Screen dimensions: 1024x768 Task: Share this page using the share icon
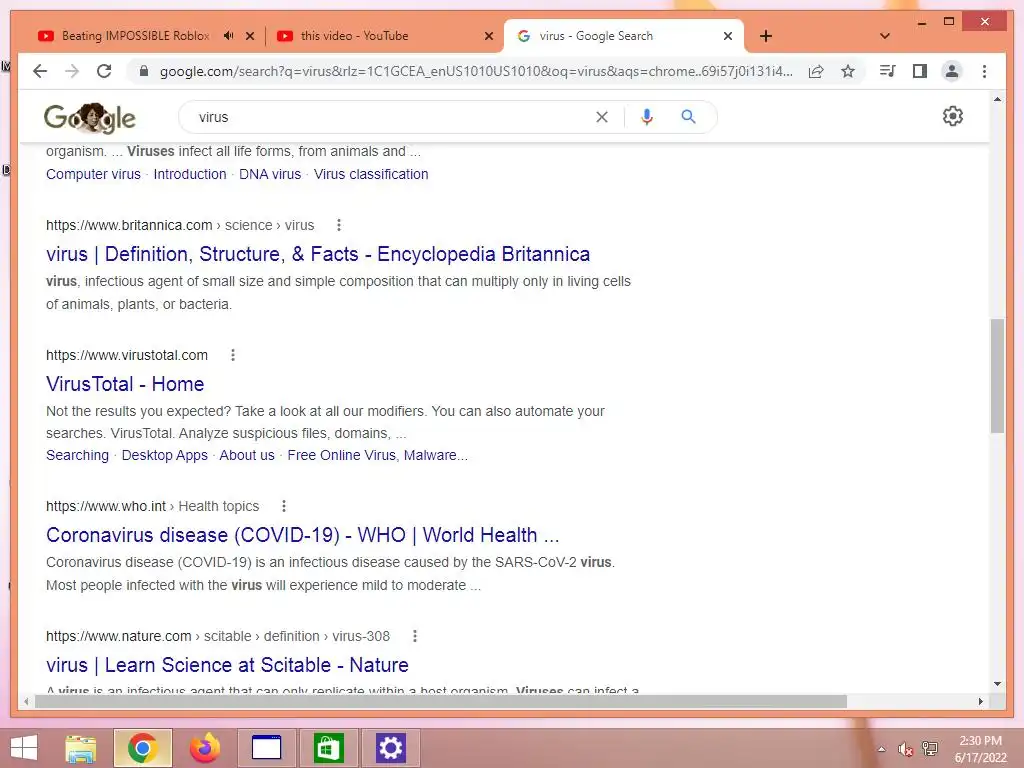816,71
